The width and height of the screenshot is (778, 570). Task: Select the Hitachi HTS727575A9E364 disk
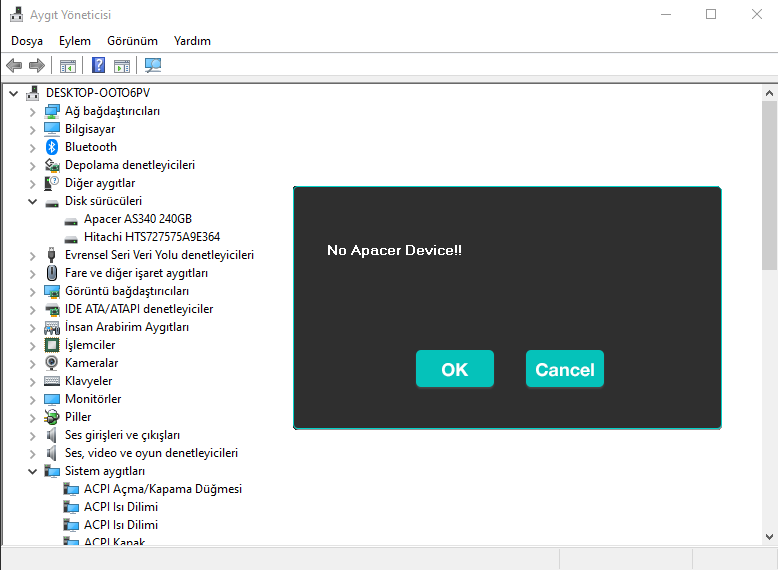point(152,237)
